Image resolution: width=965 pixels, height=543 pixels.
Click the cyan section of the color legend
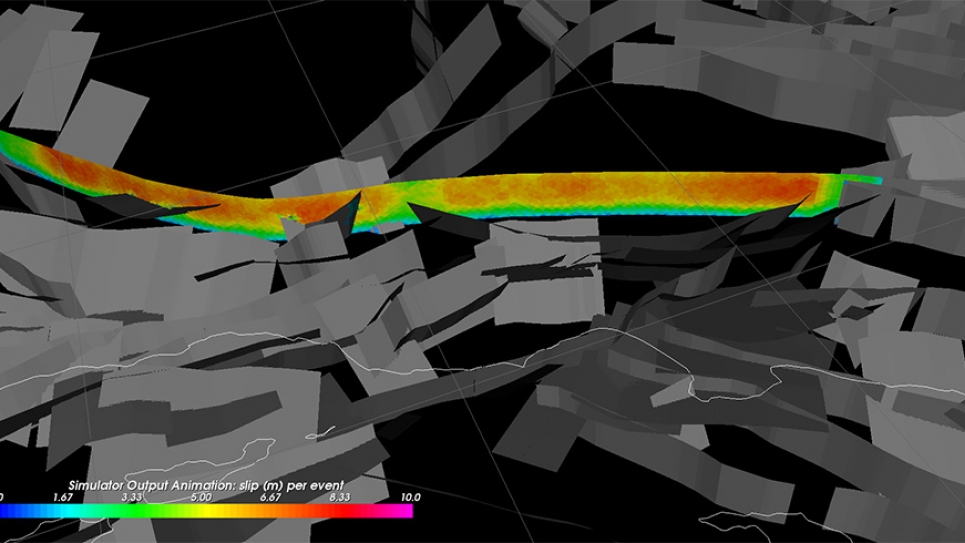(75, 511)
